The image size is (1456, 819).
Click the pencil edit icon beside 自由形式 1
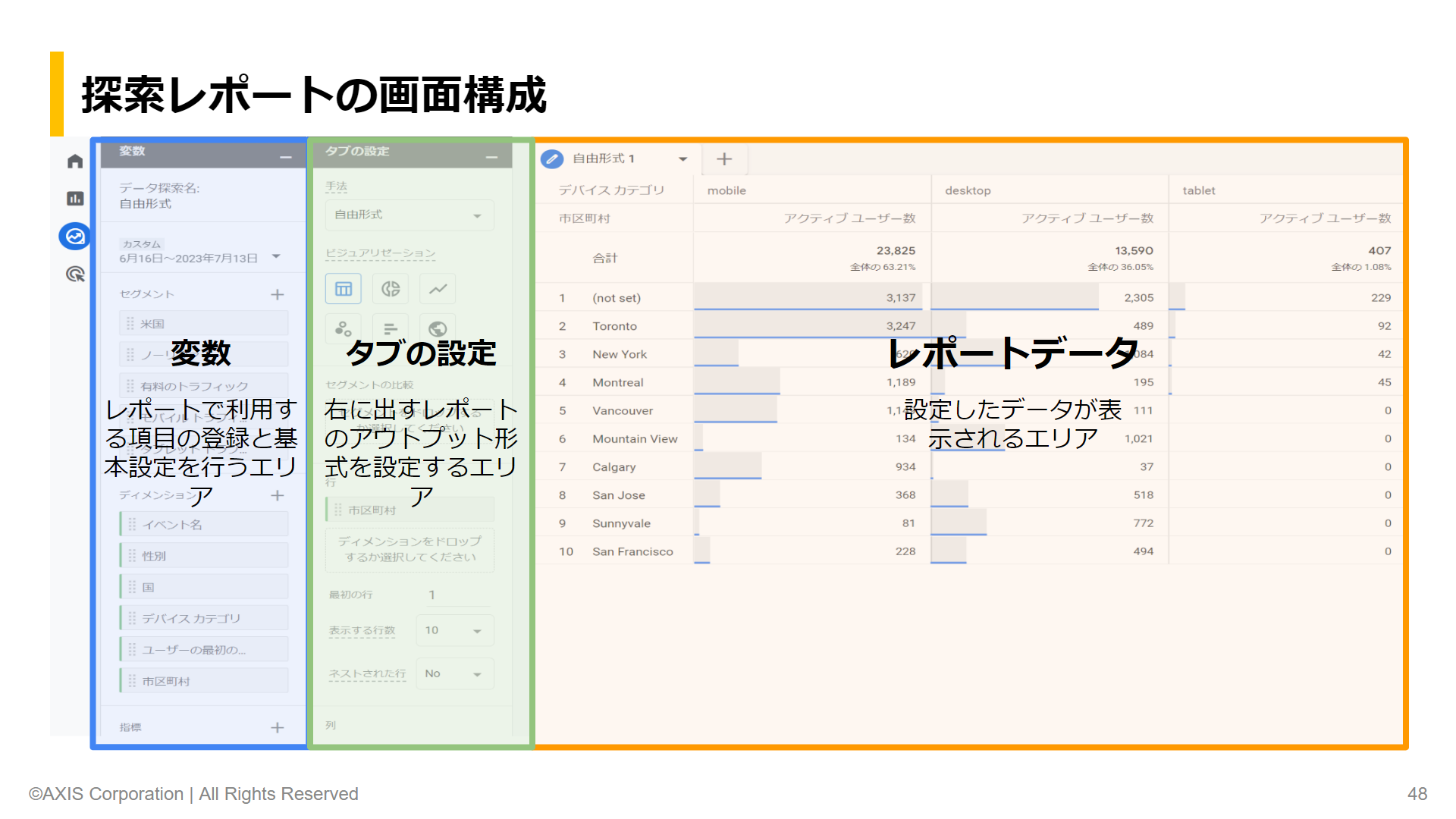click(551, 158)
